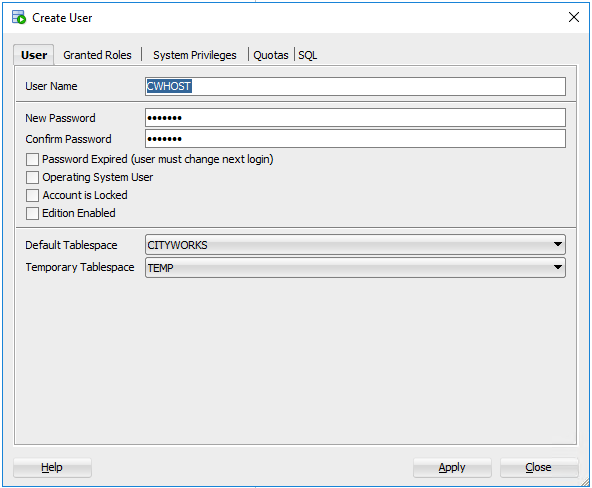
Task: Close the Create User dialog with X
Action: coord(574,17)
